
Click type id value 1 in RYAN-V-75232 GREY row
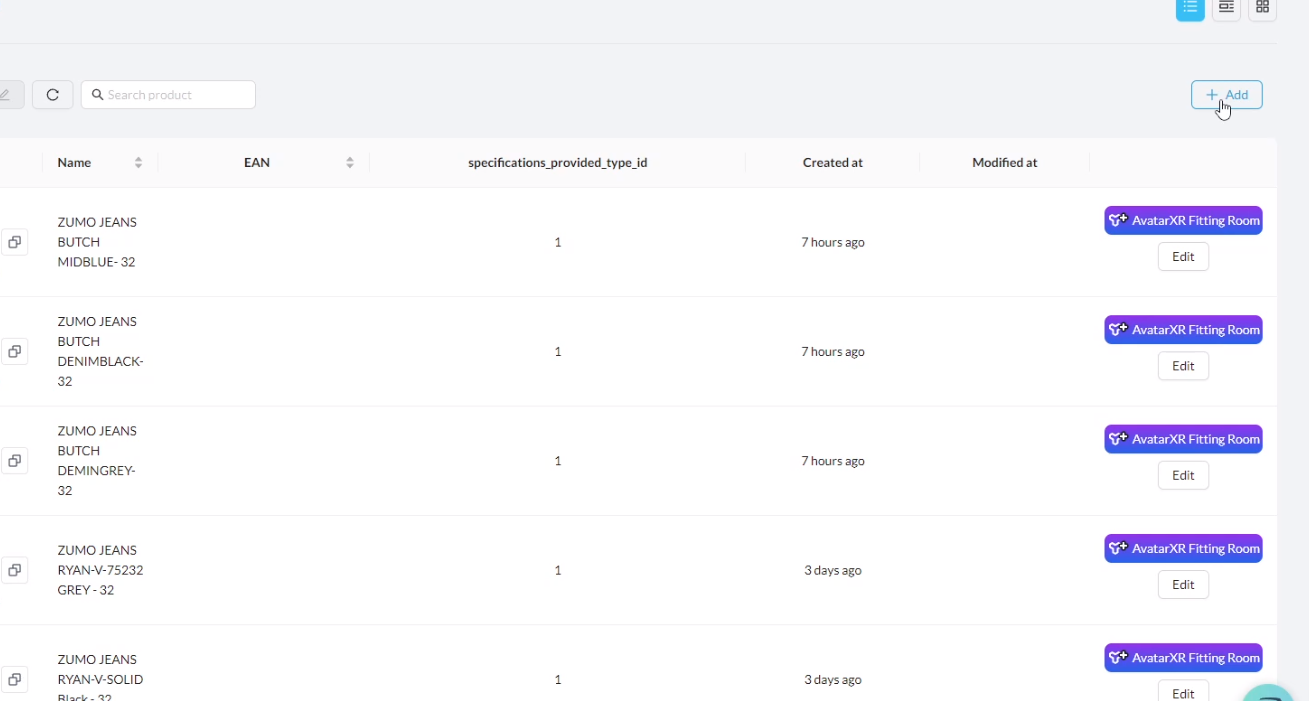pos(558,570)
